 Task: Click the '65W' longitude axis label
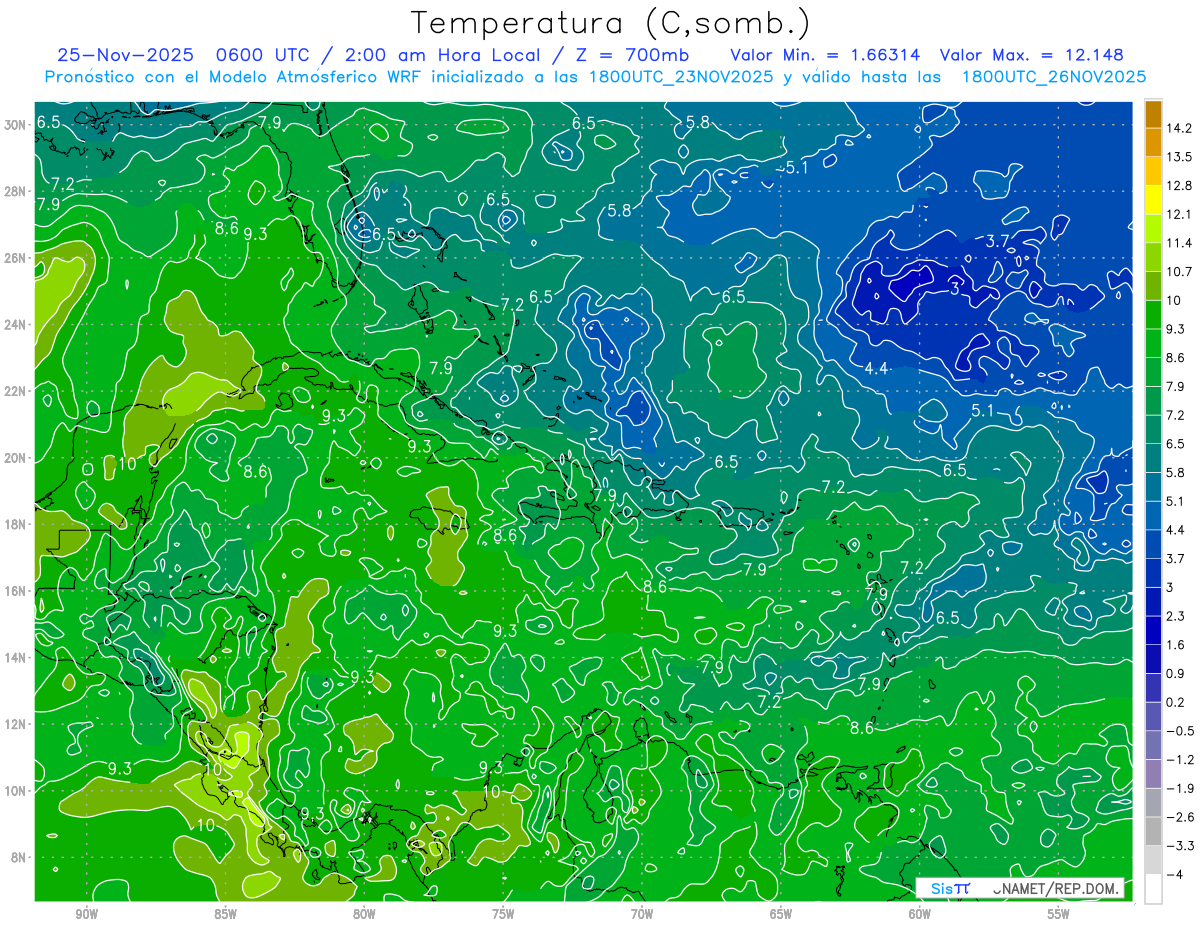[x=781, y=914]
